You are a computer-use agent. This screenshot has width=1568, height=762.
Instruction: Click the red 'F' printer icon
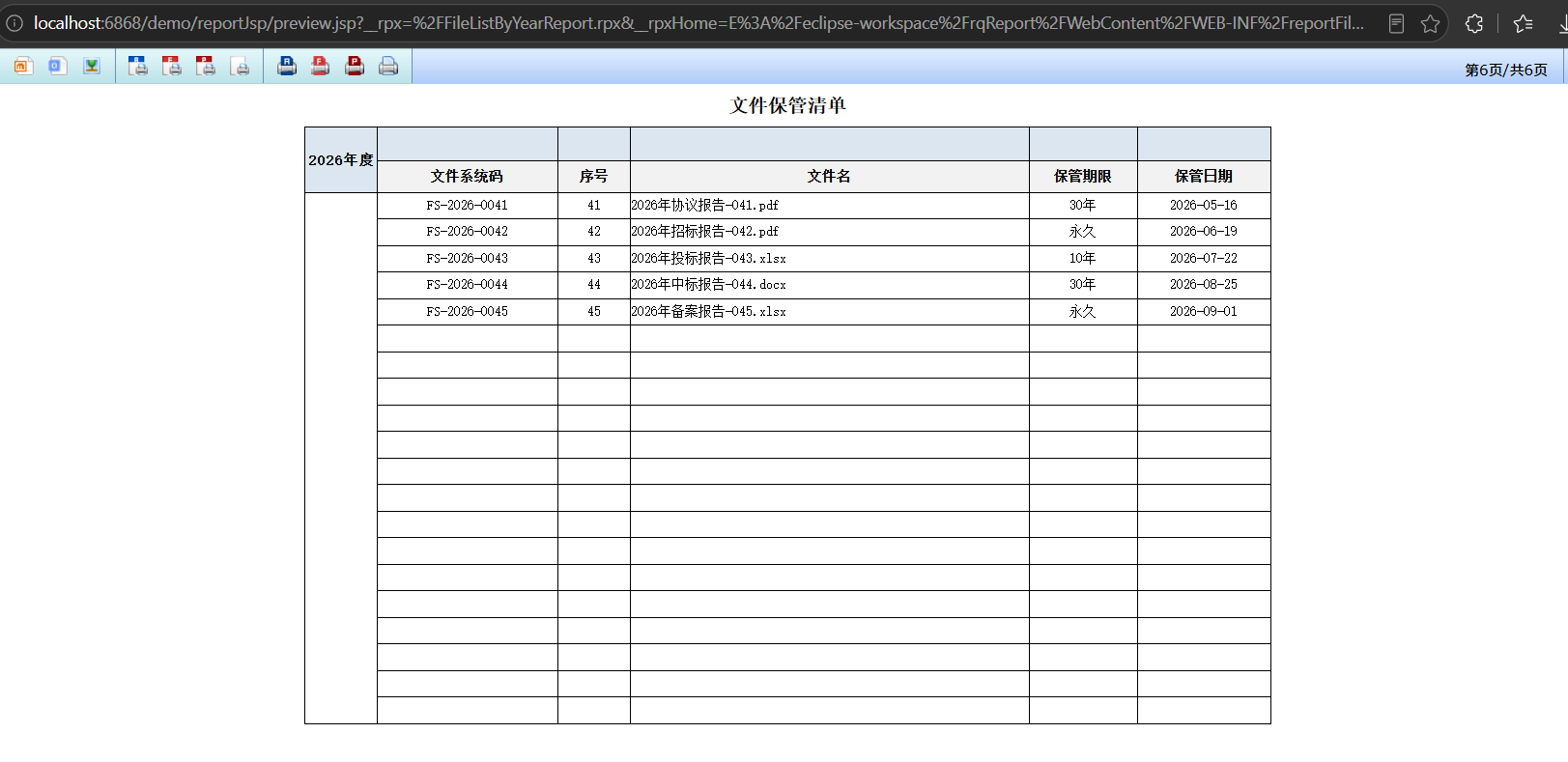[x=321, y=66]
